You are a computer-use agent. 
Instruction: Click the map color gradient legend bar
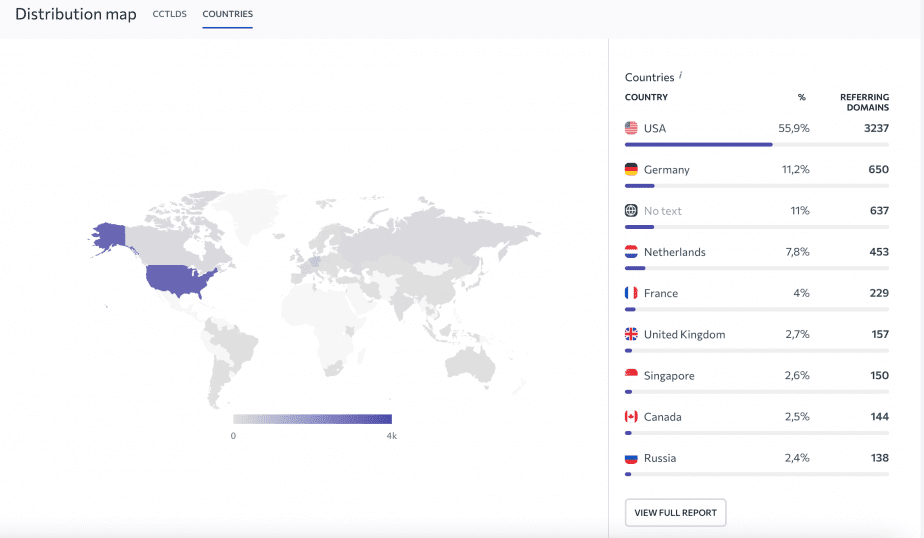click(x=312, y=419)
